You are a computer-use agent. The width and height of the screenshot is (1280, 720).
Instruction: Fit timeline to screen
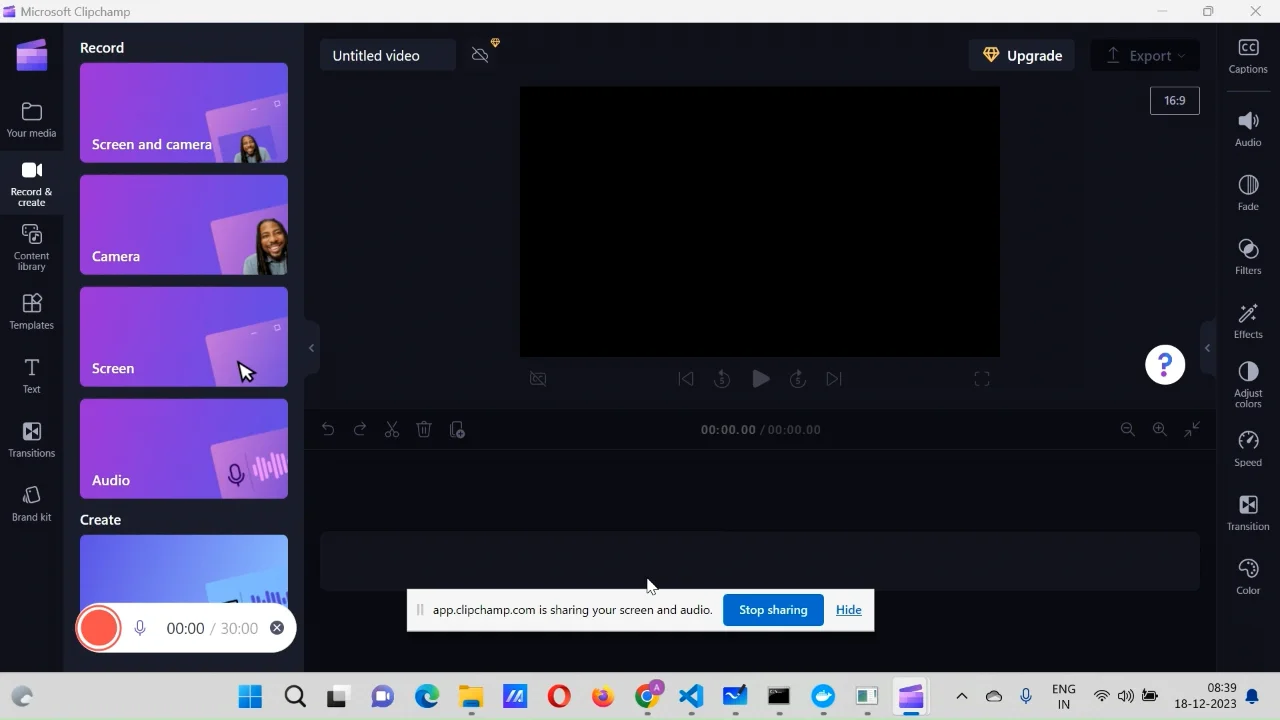click(1192, 429)
